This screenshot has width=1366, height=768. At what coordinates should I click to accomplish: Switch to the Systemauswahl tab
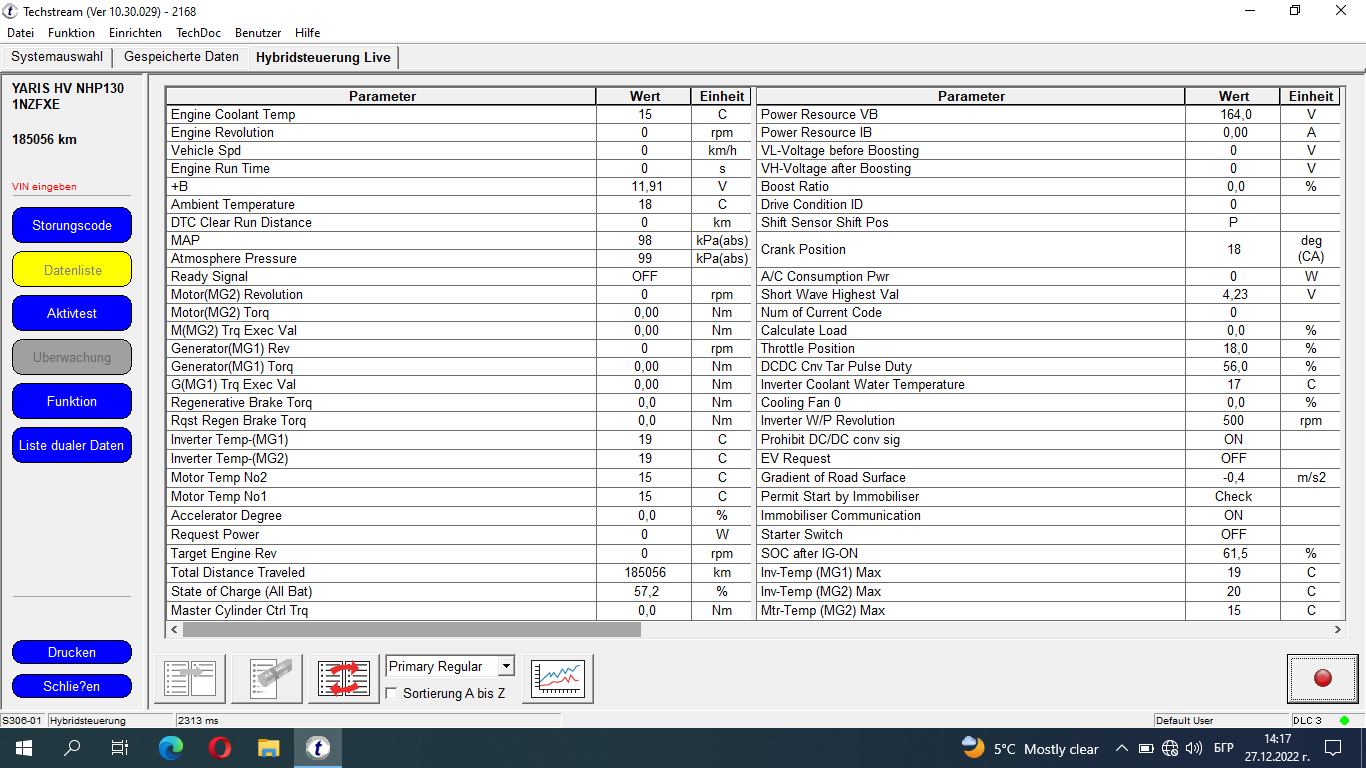(x=57, y=57)
